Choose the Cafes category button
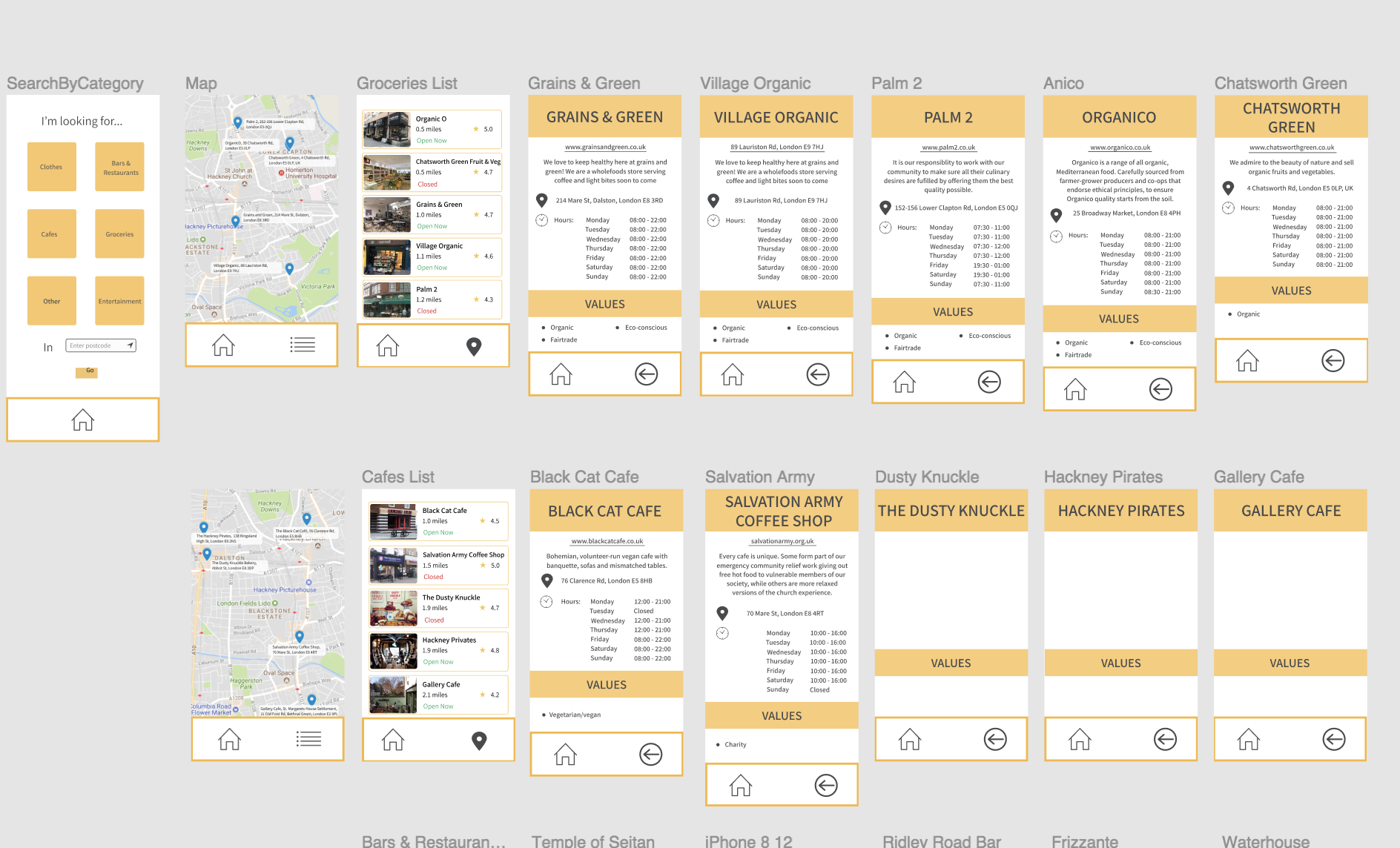 click(52, 233)
